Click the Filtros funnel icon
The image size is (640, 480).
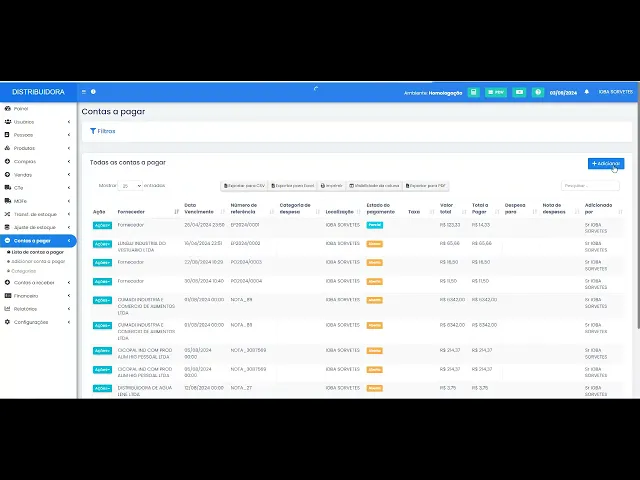(93, 131)
